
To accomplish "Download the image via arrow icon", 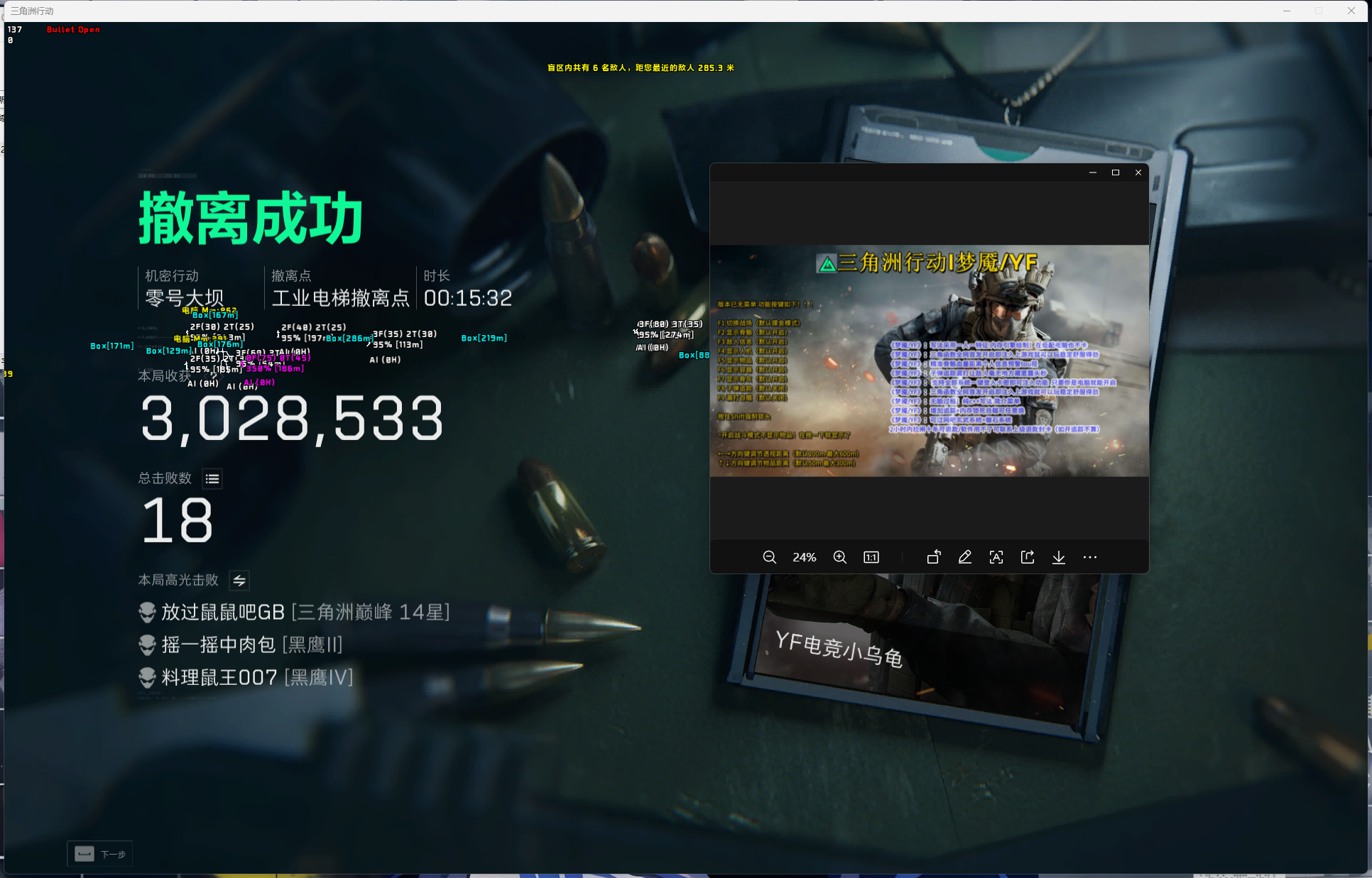I will pos(1059,557).
